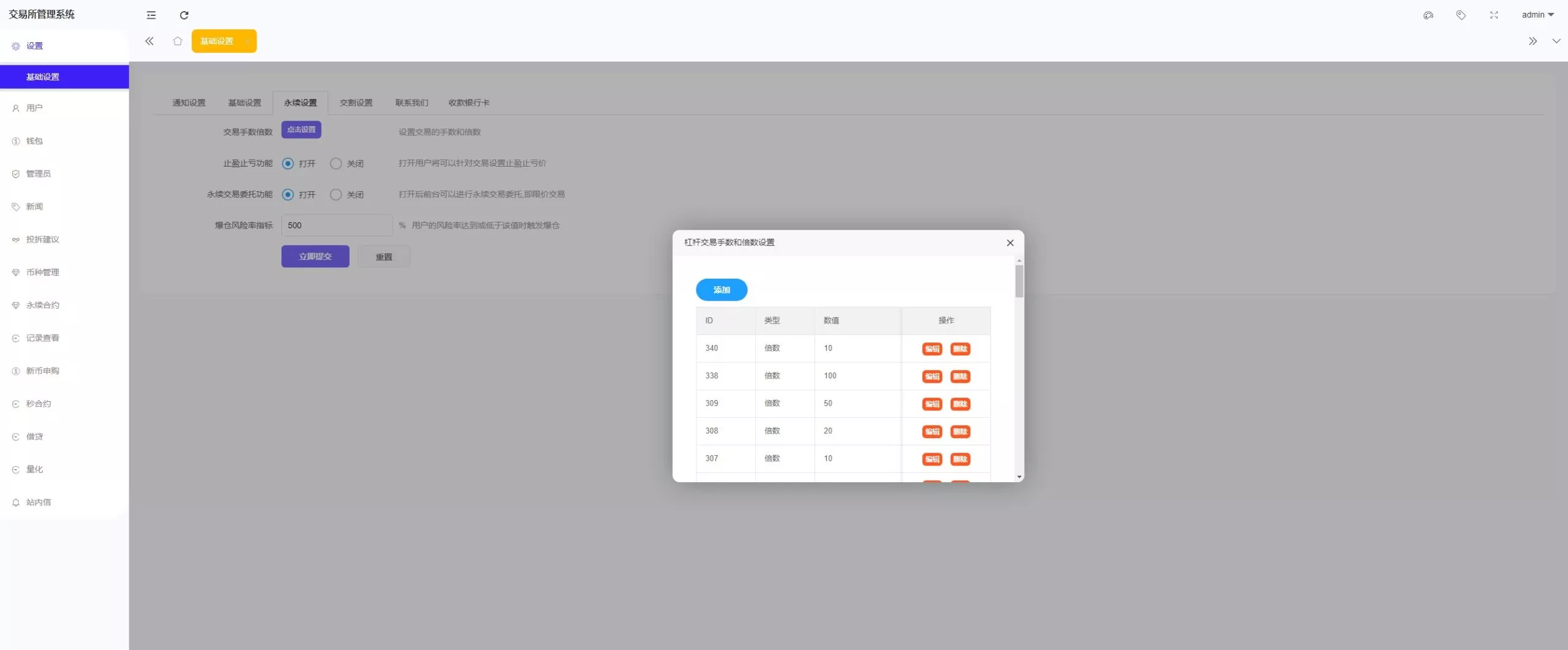Click the sidebar collapse hamburger icon
The height and width of the screenshot is (650, 1568).
(151, 15)
